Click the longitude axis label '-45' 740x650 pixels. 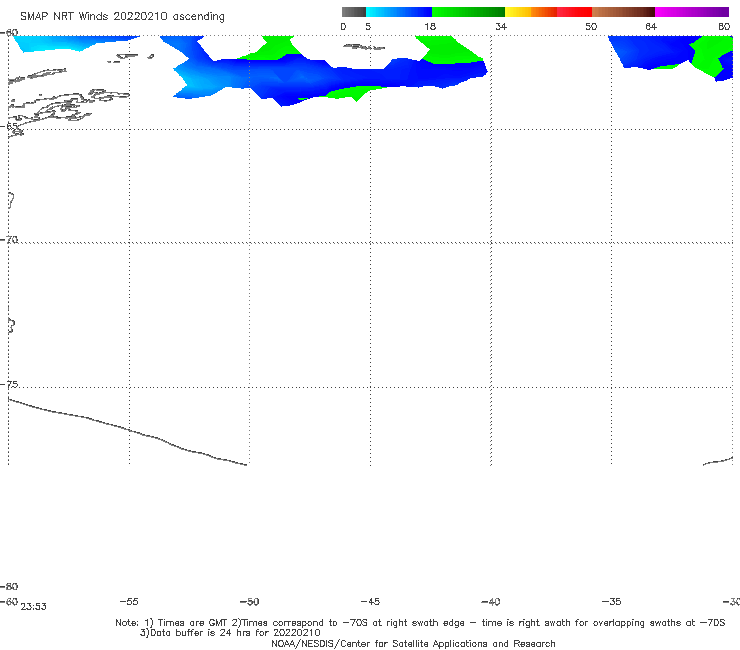(x=370, y=601)
